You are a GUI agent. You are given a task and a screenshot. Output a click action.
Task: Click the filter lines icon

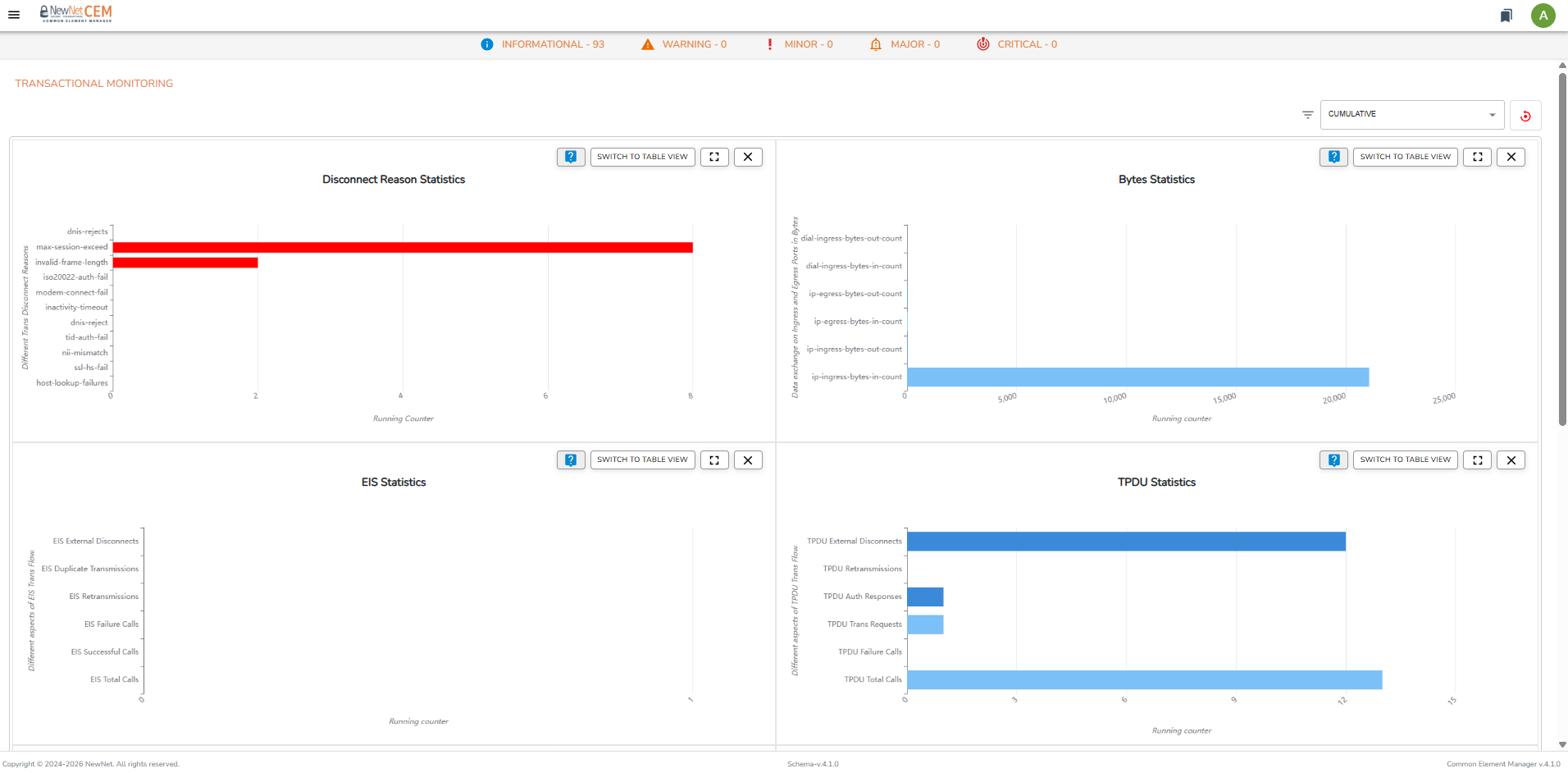(1307, 115)
